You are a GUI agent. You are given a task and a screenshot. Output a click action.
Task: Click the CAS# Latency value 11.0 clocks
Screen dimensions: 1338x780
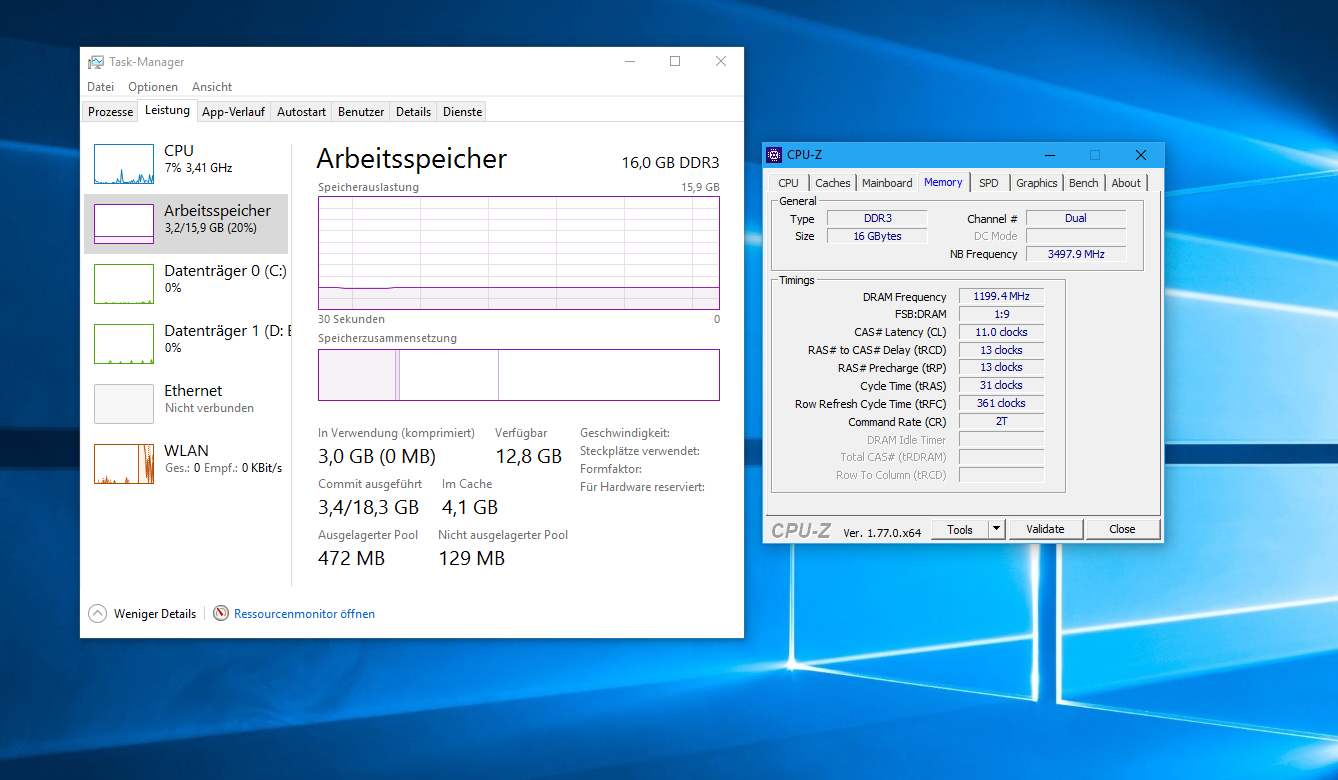click(1001, 332)
